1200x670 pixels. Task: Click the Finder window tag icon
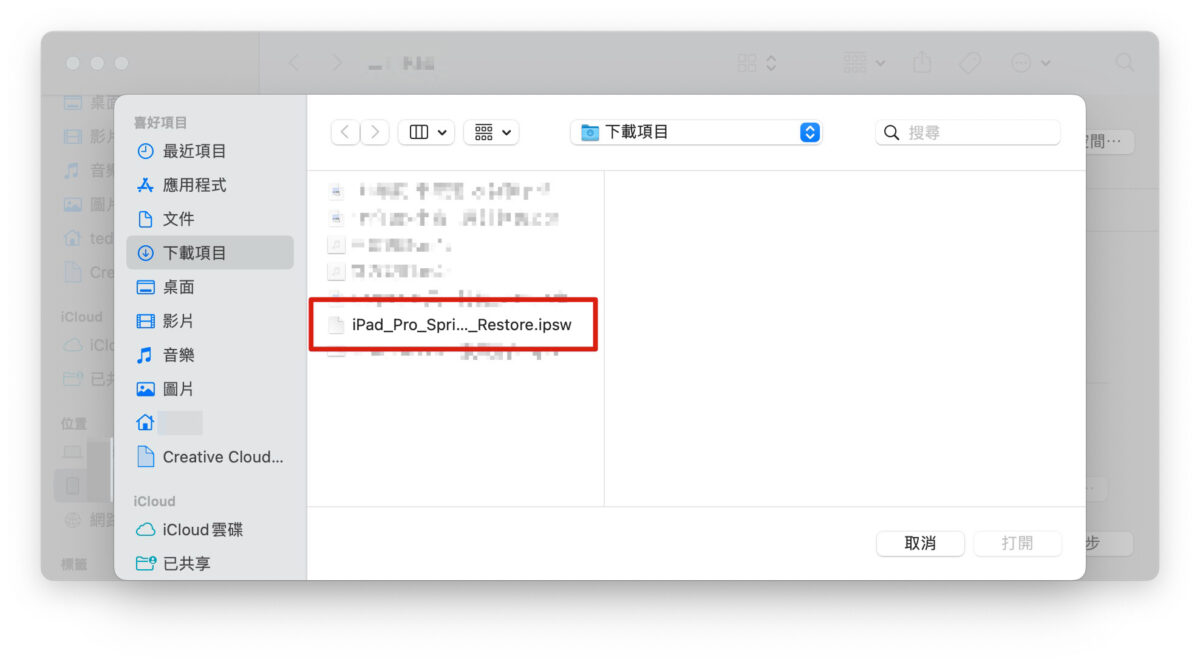pyautogui.click(x=969, y=63)
